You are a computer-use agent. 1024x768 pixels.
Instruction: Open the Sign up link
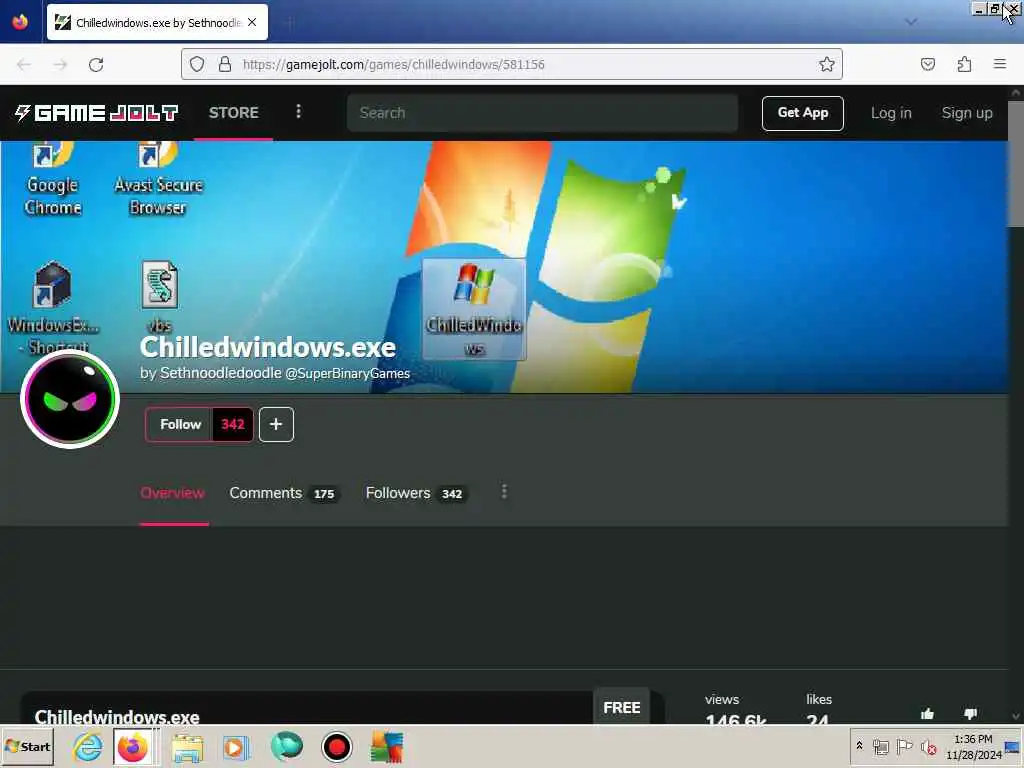pyautogui.click(x=967, y=113)
